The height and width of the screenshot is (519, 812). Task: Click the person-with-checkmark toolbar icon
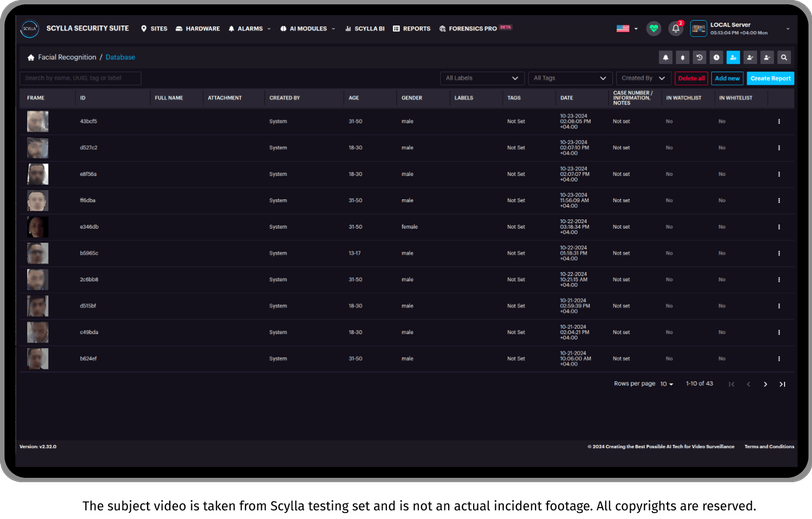click(x=750, y=57)
